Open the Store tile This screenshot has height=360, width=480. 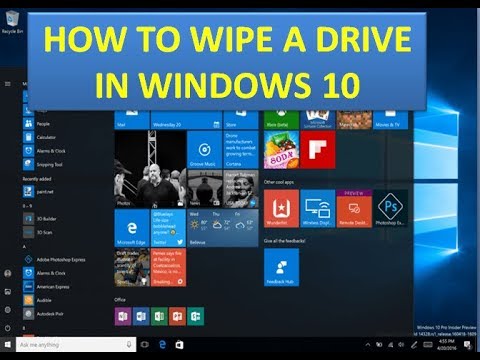point(241,120)
